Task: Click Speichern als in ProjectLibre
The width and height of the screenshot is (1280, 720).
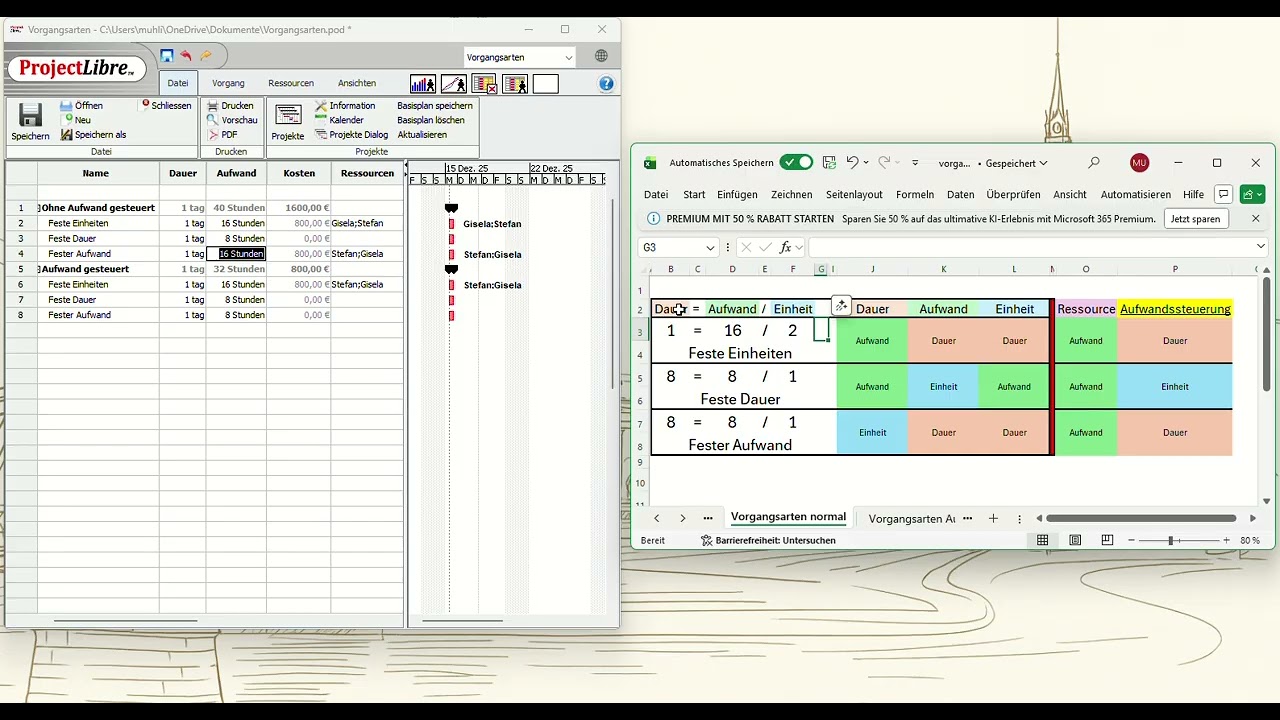Action: (93, 135)
